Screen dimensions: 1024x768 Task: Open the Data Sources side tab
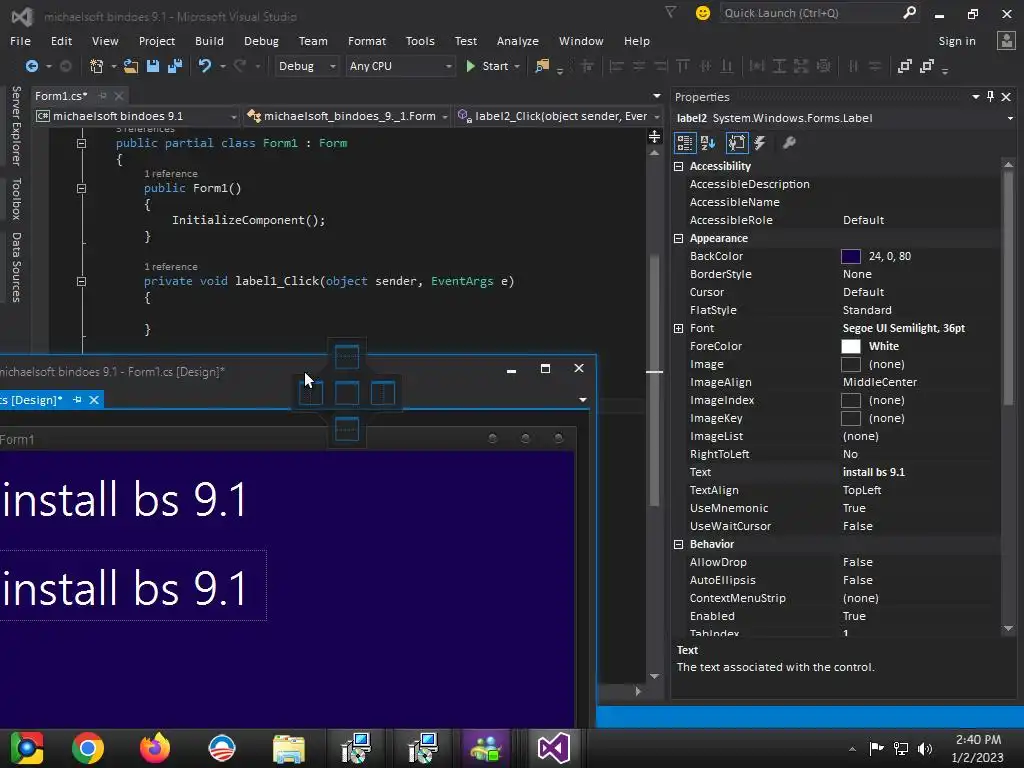click(16, 267)
